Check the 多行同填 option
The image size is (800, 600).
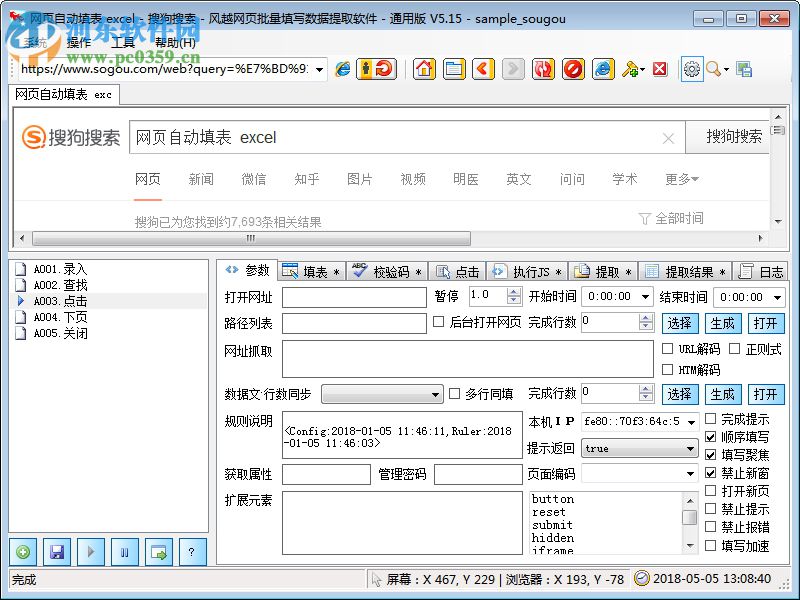pyautogui.click(x=456, y=393)
